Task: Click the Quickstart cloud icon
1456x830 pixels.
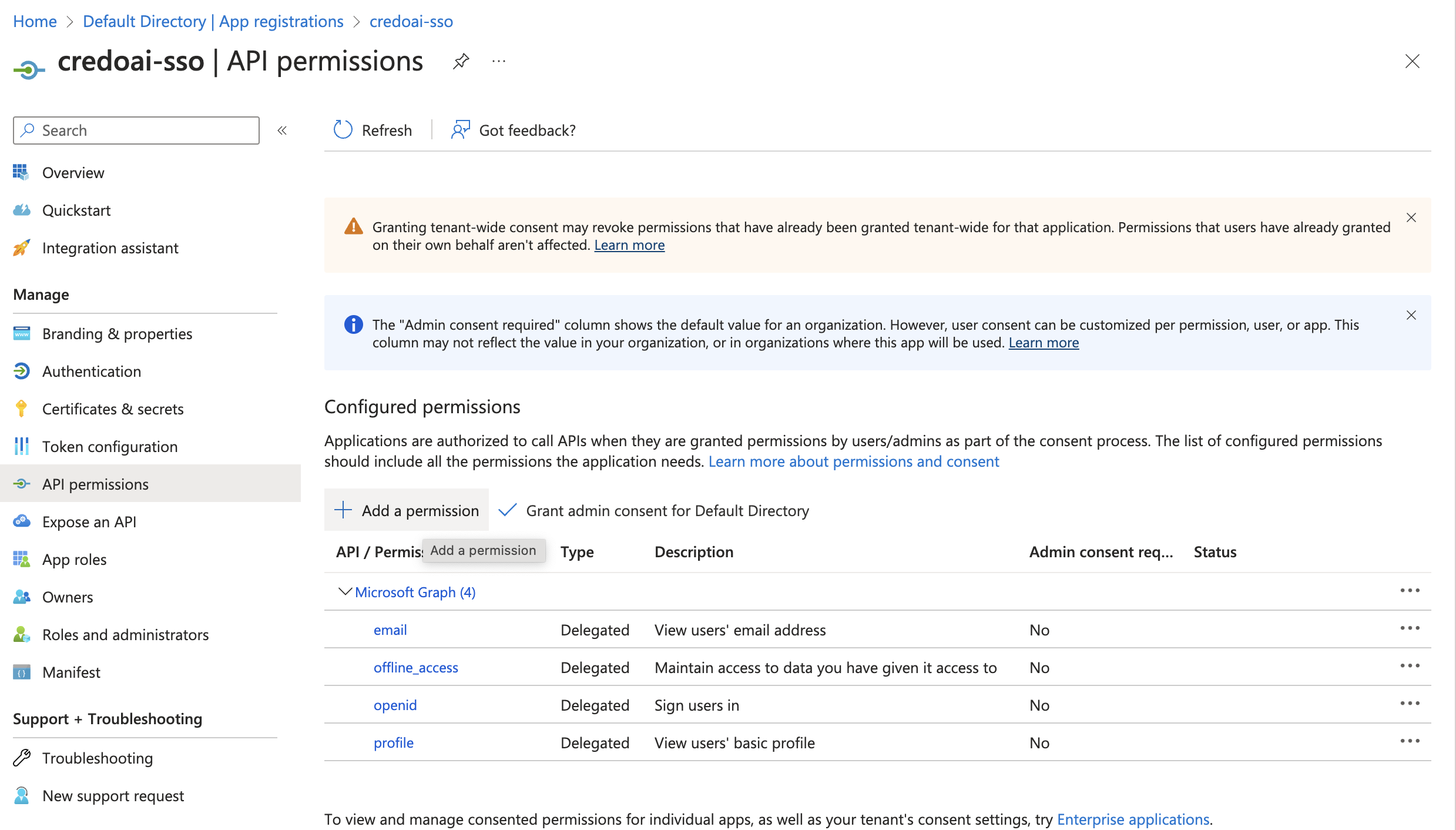Action: tap(21, 210)
